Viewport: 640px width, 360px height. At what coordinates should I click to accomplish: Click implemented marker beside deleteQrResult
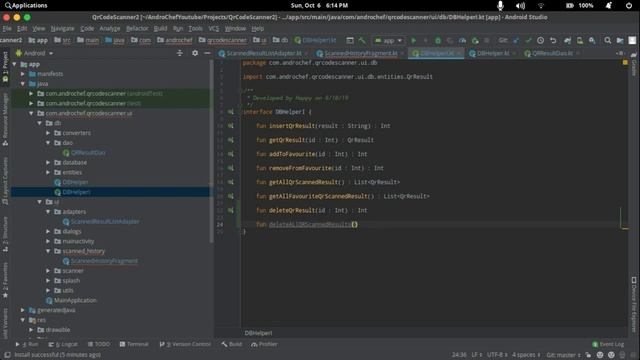(x=231, y=210)
